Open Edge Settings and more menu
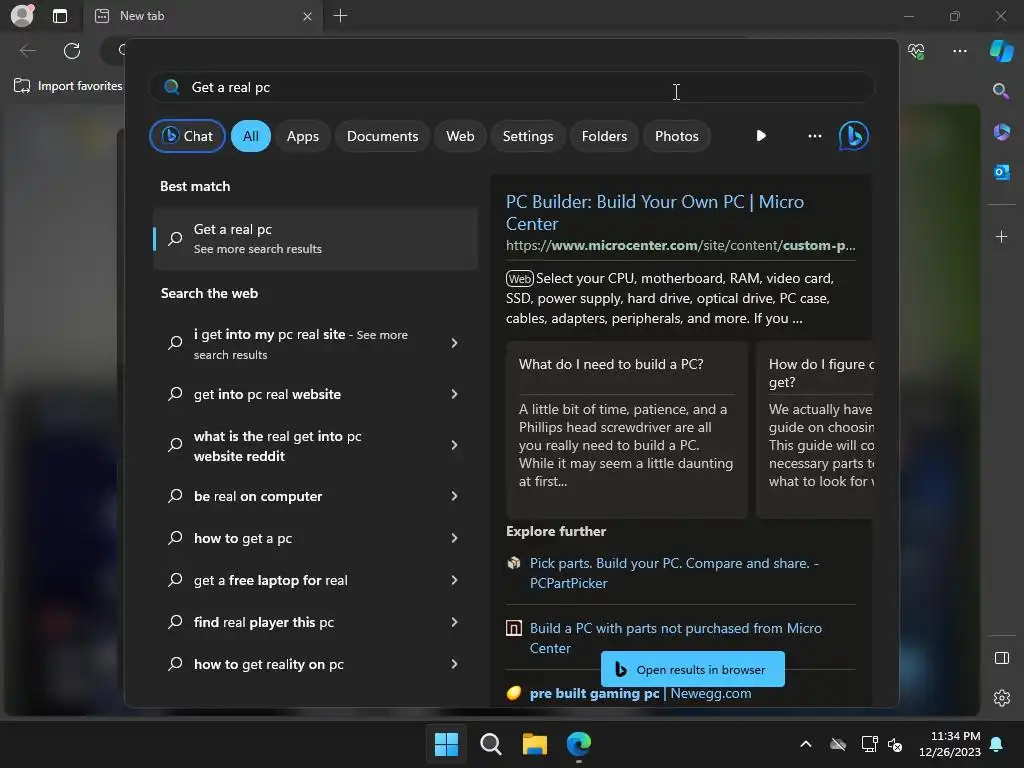 pos(959,51)
